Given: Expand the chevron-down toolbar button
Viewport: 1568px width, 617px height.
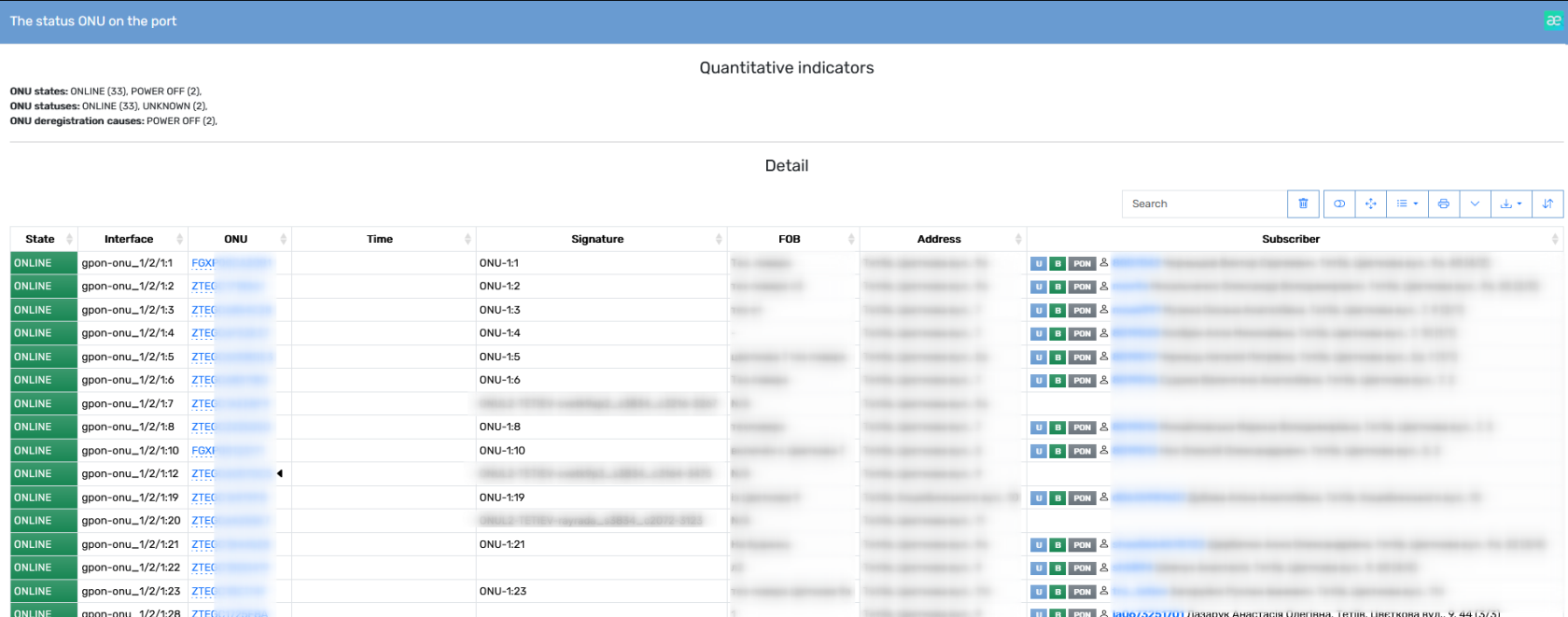Looking at the screenshot, I should pyautogui.click(x=1475, y=203).
